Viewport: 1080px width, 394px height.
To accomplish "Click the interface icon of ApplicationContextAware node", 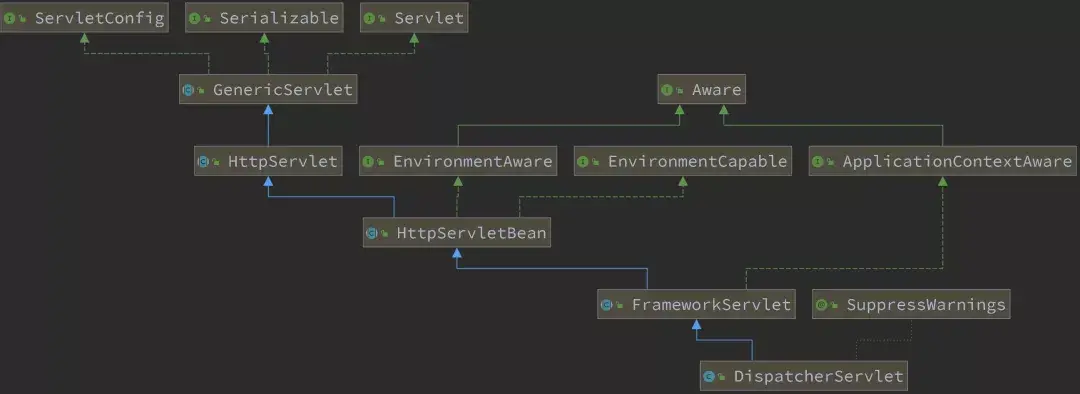I will 818,162.
